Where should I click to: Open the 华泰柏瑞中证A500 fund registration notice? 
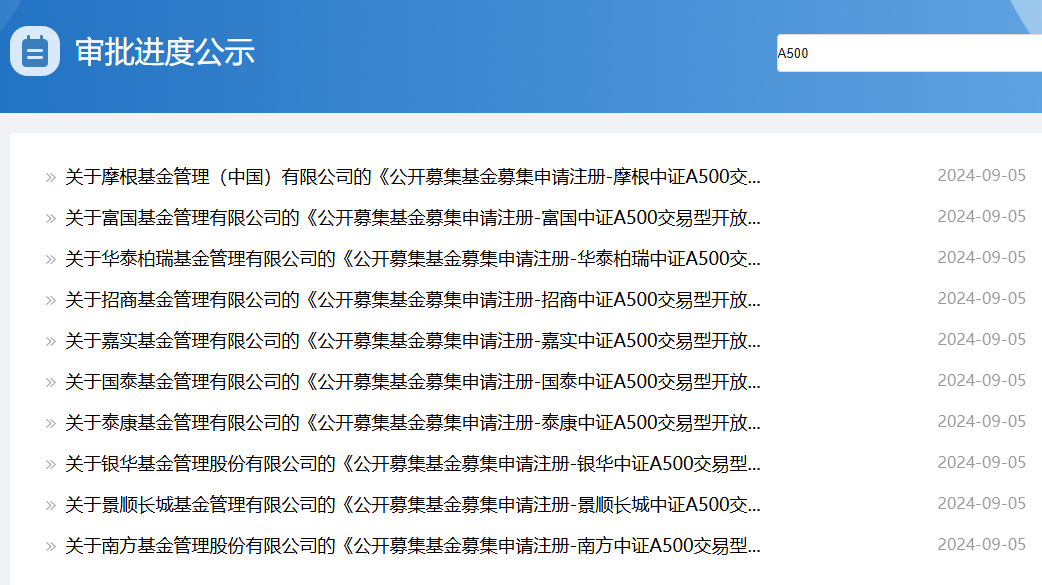pyautogui.click(x=413, y=259)
